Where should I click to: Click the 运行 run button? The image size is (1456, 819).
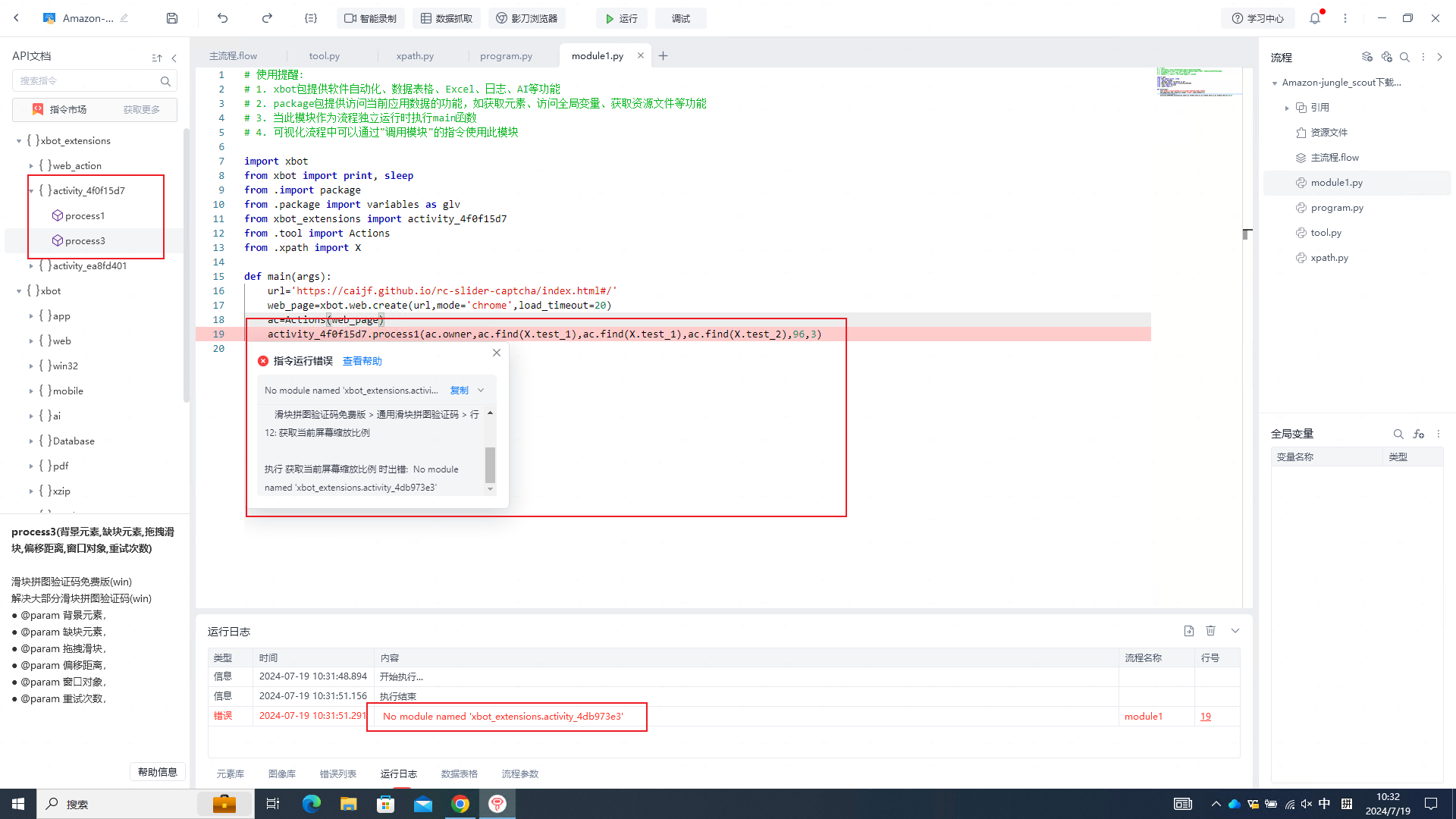click(x=621, y=18)
